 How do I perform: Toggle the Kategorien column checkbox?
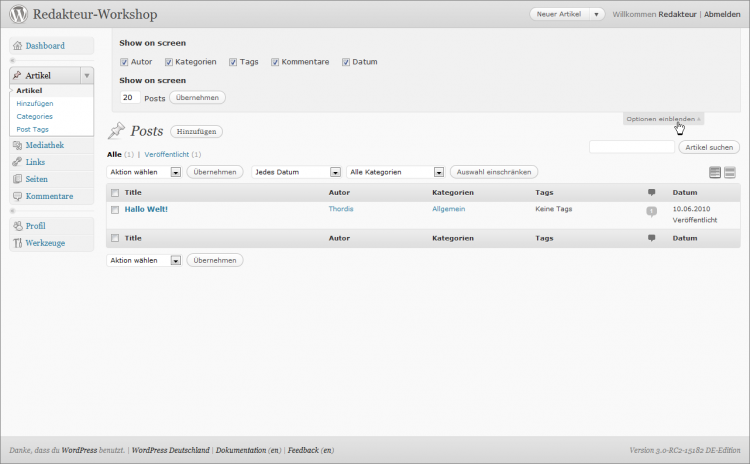[182, 62]
